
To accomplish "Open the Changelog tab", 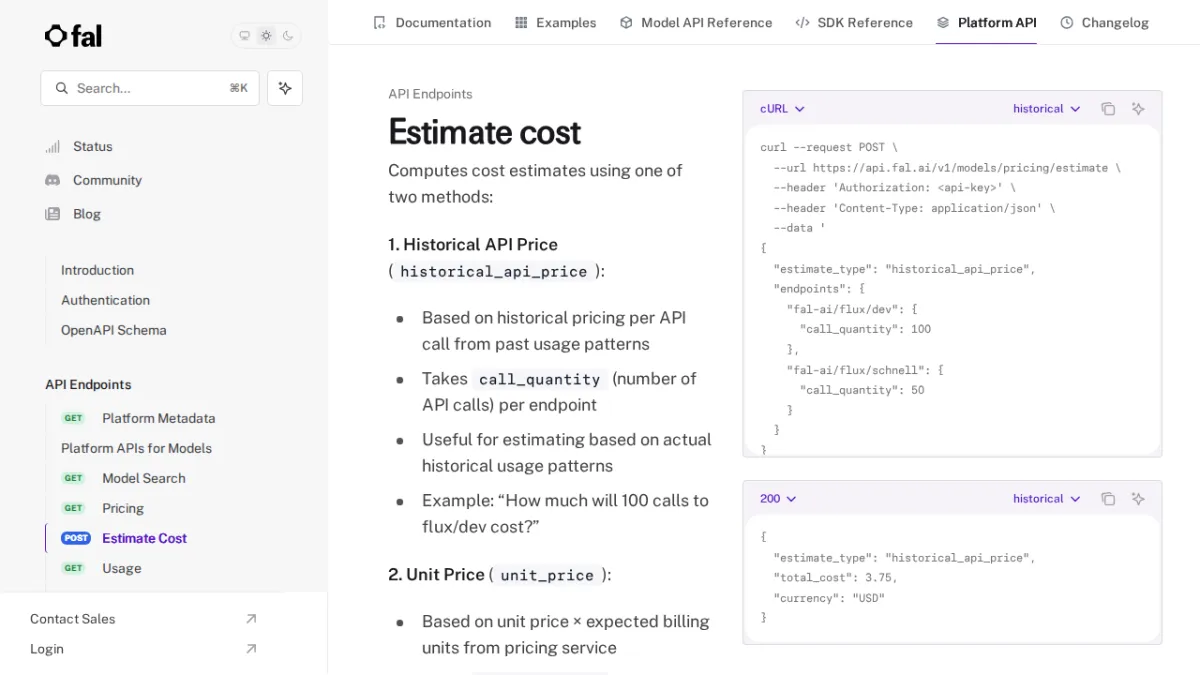I will (x=1104, y=22).
